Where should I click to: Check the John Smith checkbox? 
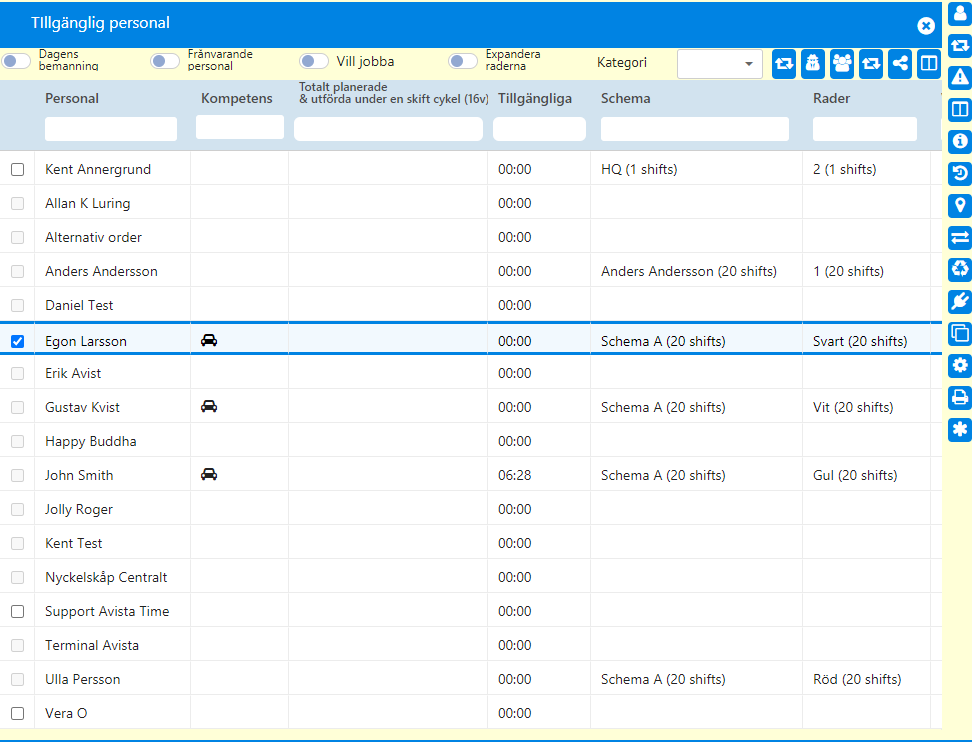tap(17, 475)
